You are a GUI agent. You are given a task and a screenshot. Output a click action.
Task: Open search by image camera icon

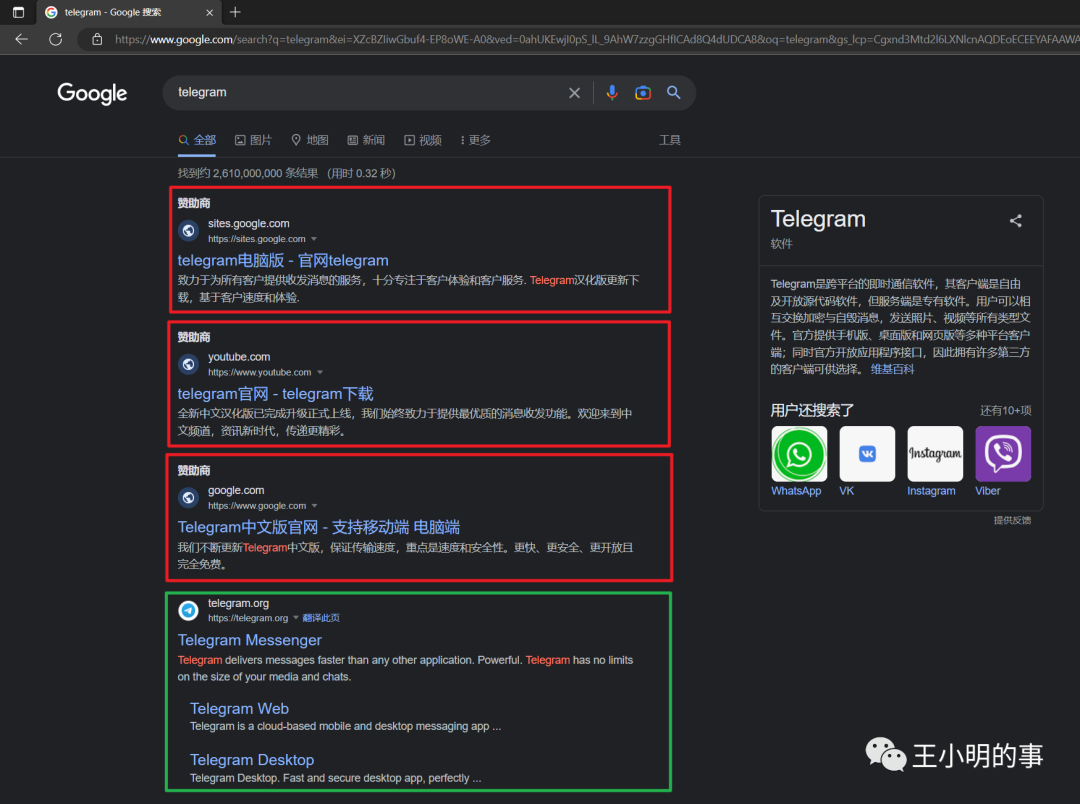pos(643,93)
